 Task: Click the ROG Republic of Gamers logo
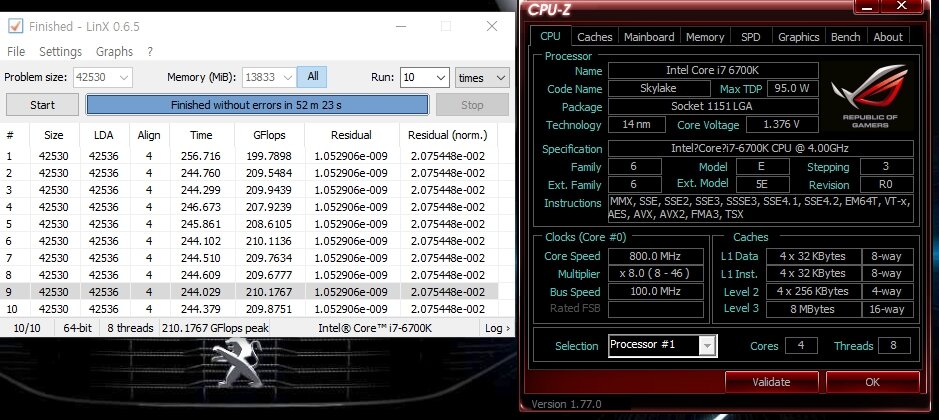point(870,96)
